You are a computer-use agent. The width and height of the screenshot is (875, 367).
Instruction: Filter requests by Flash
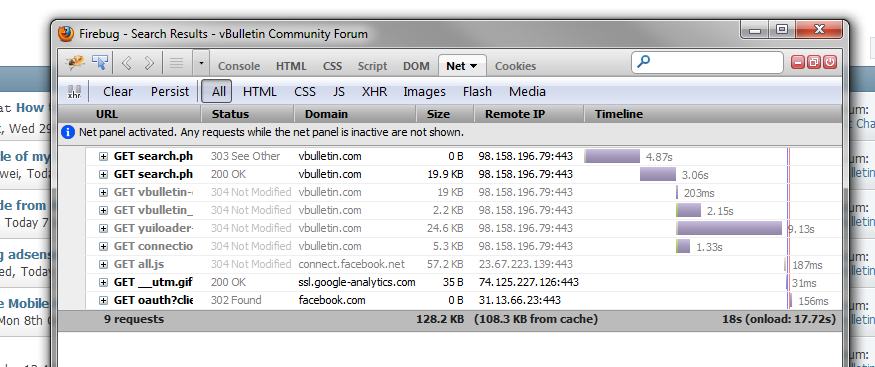(x=477, y=91)
